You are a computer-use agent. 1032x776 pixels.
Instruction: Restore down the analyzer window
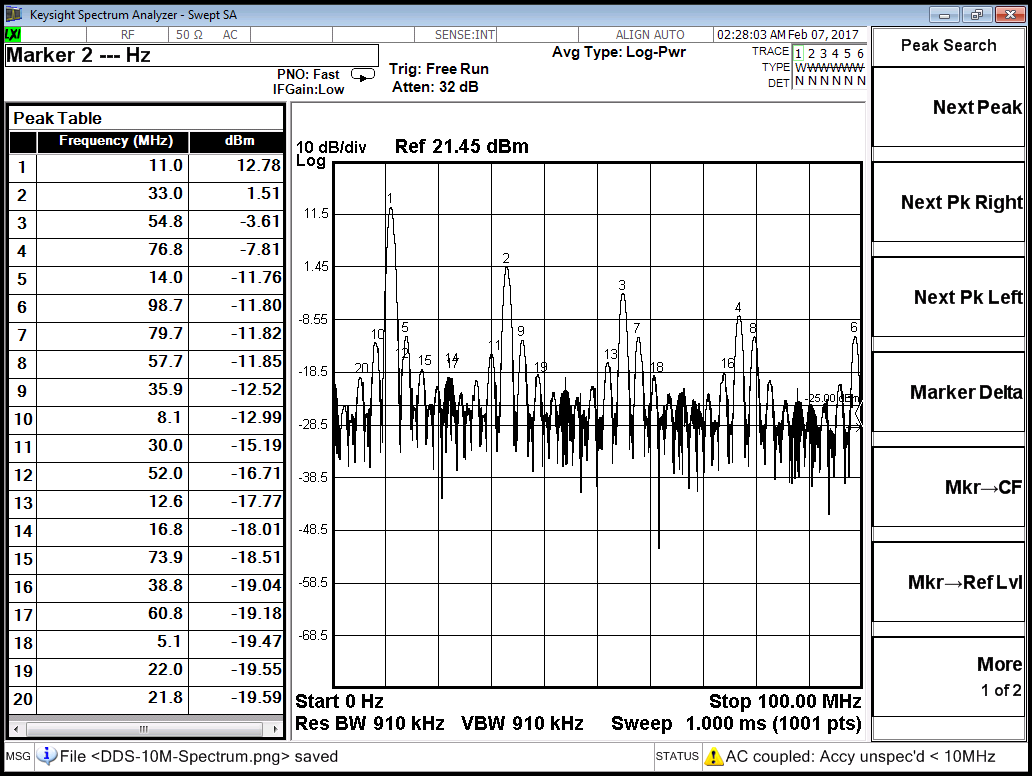click(x=976, y=14)
